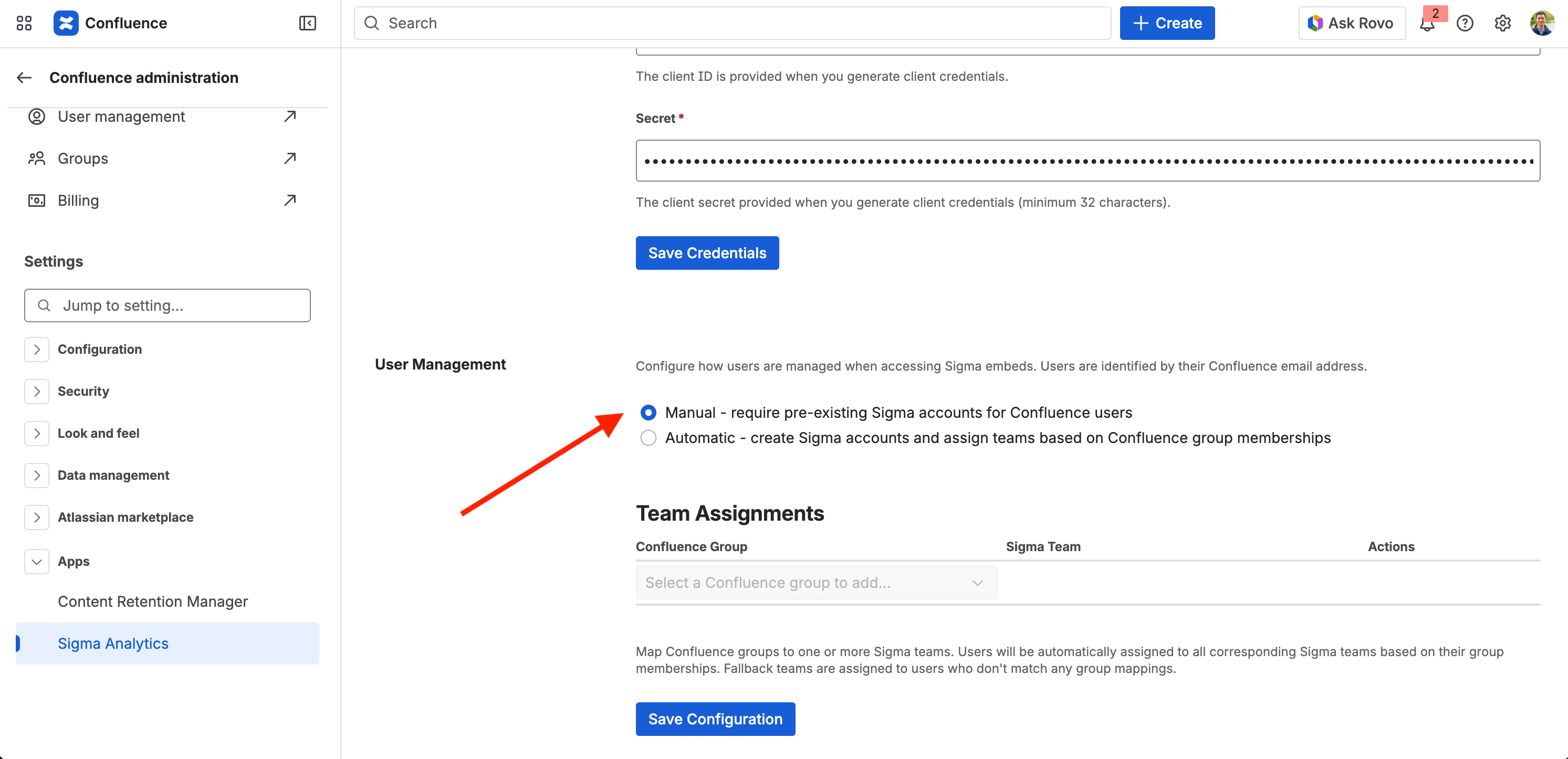Open the notifications bell
The height and width of the screenshot is (759, 1568).
(1427, 24)
